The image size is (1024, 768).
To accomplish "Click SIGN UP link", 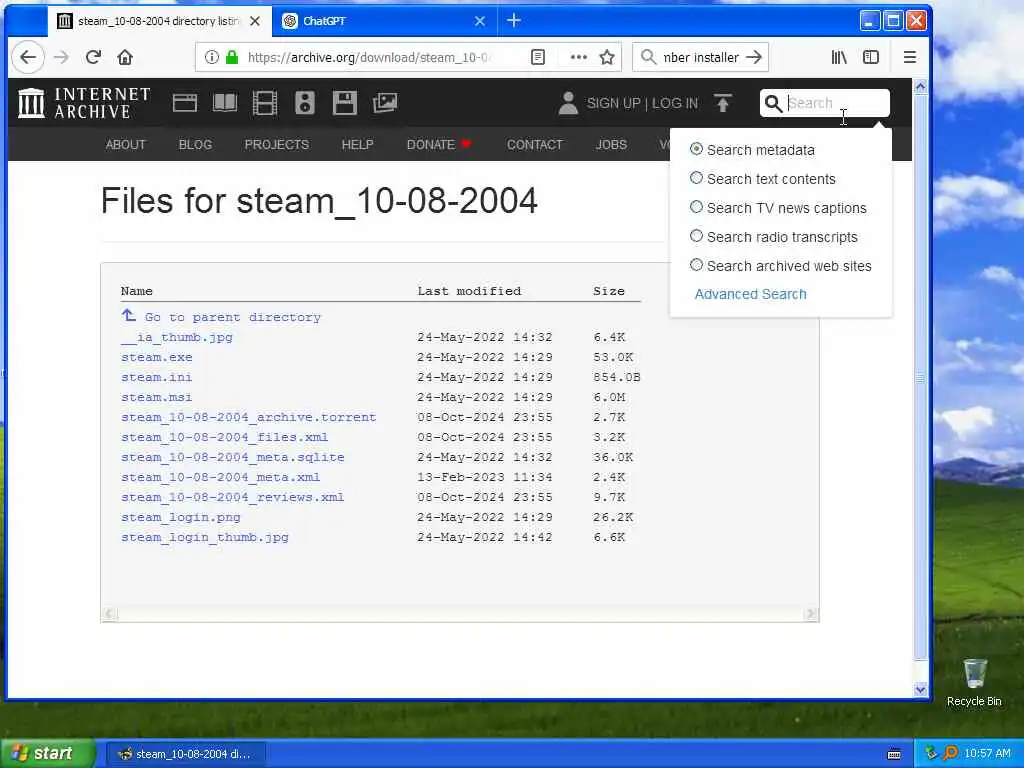I will [x=613, y=103].
